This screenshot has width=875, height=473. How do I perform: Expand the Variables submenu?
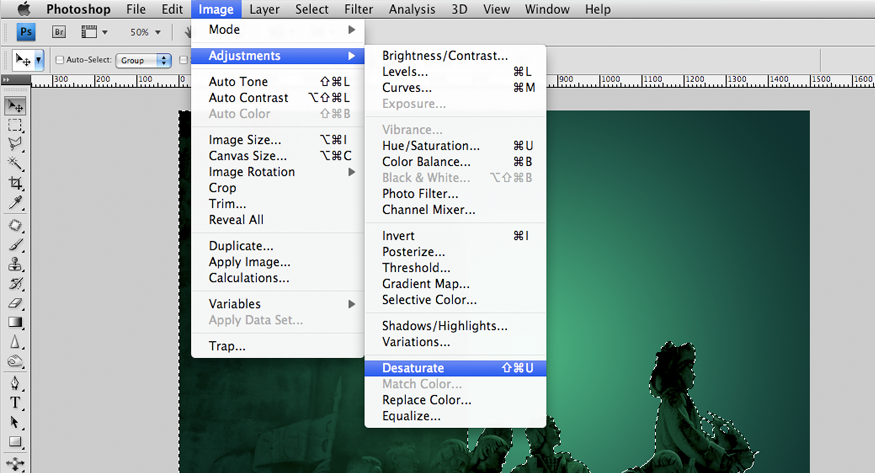277,304
